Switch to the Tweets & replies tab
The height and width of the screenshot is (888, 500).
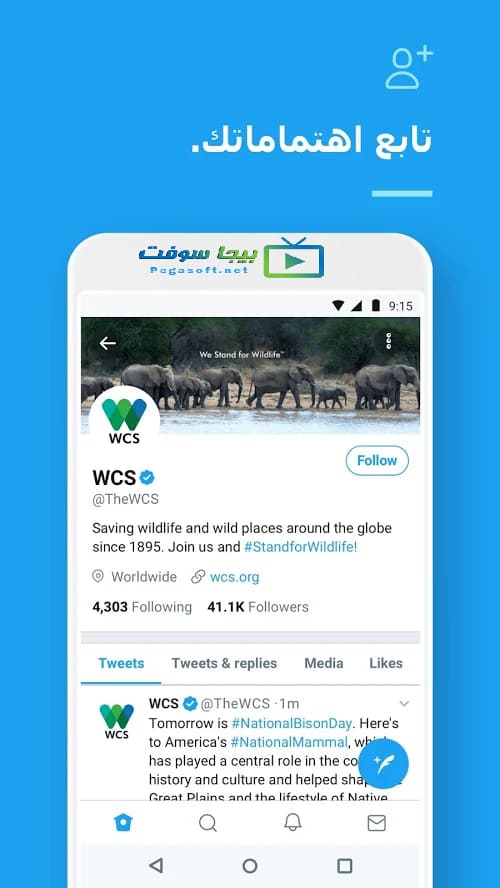[224, 663]
